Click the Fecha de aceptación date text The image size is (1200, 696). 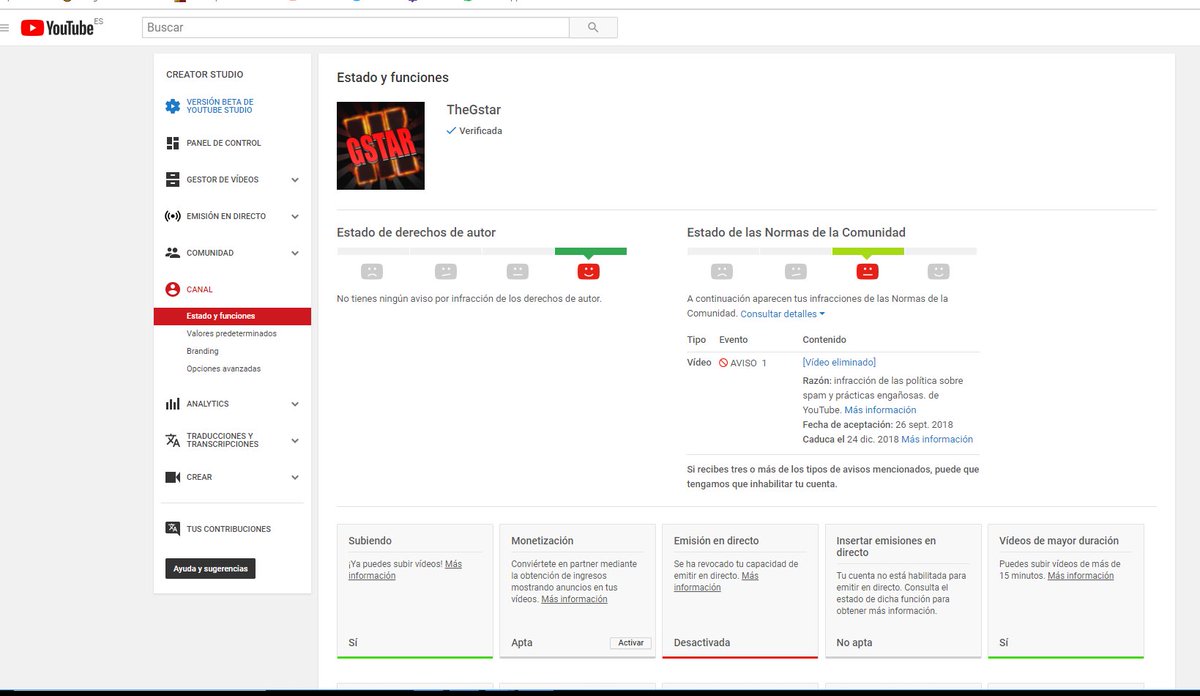(878, 425)
